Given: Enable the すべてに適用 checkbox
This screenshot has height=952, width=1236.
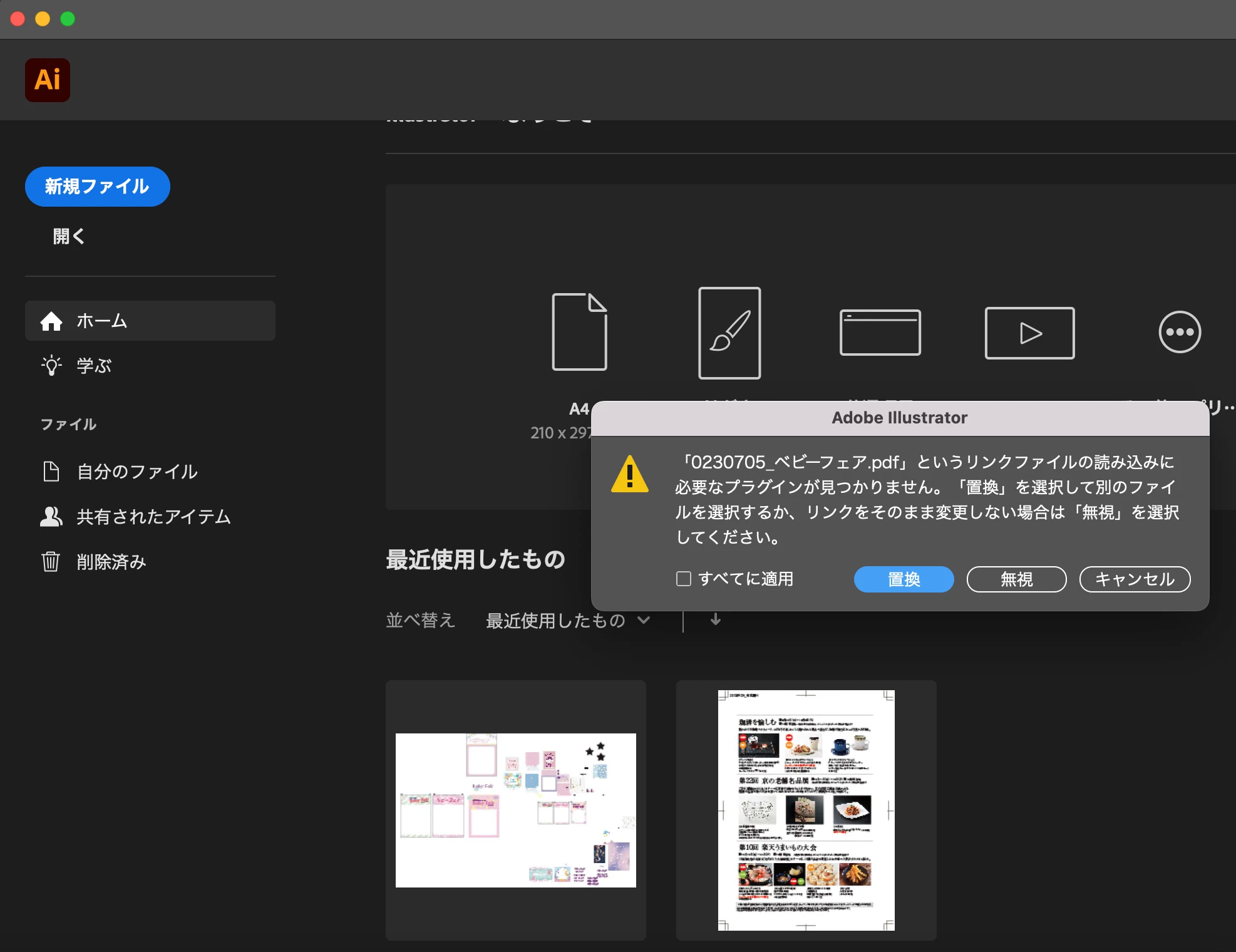Looking at the screenshot, I should [x=684, y=579].
